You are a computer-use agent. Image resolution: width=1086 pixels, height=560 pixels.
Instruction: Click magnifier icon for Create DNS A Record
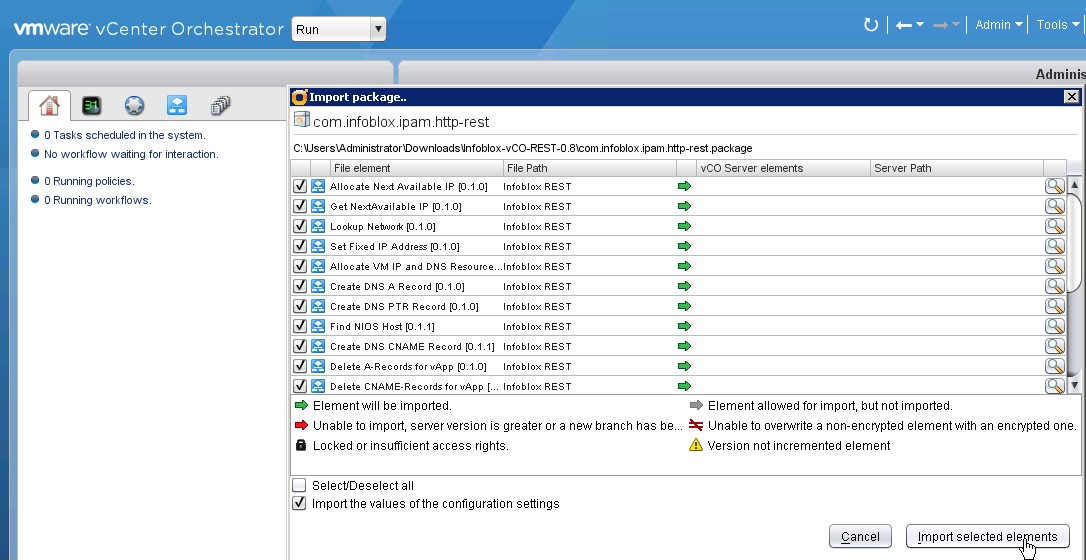(1054, 286)
